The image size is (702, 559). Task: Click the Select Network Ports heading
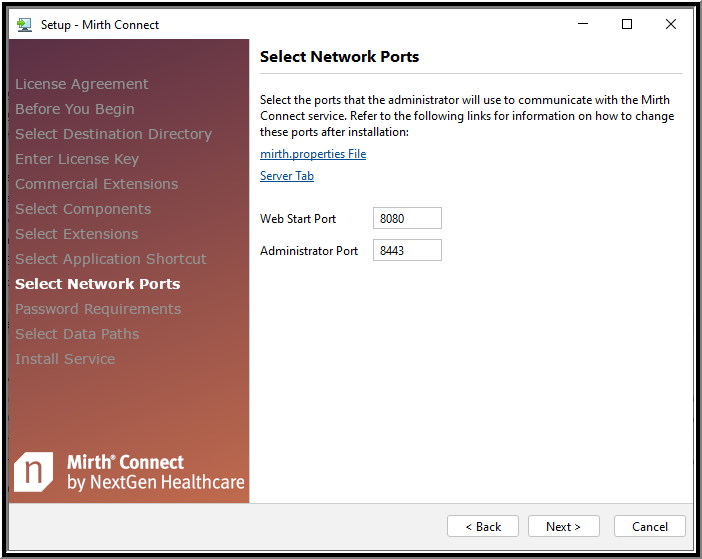[339, 57]
